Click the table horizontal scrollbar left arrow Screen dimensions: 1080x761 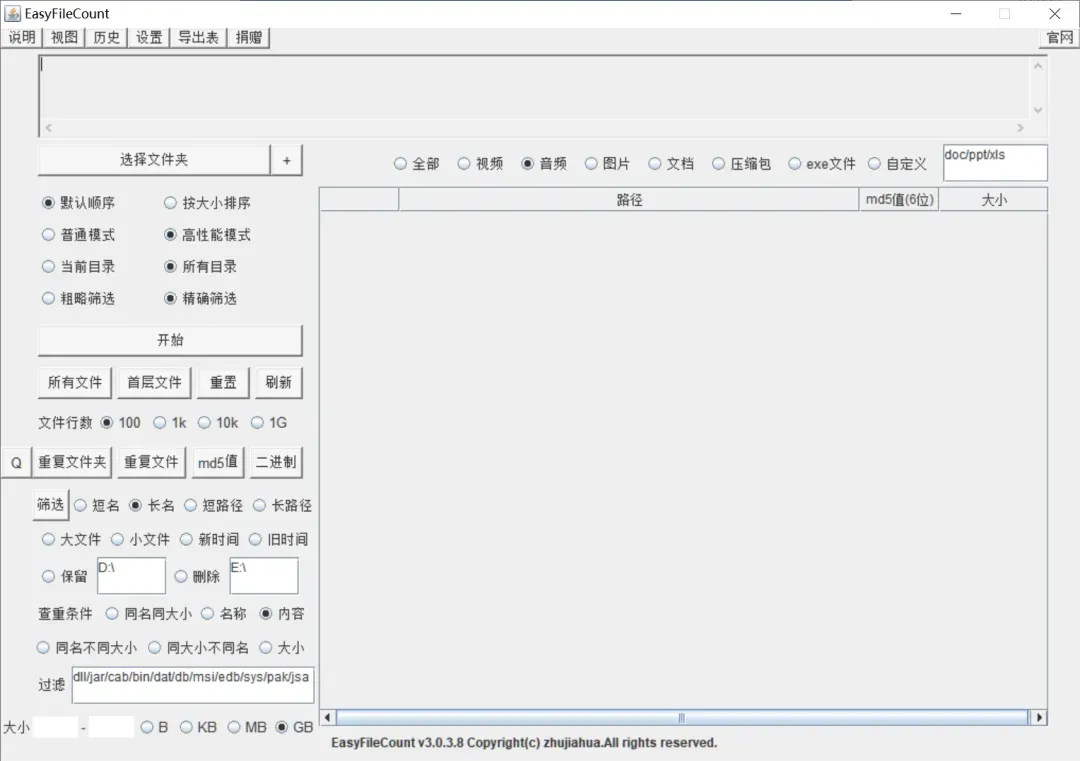click(x=328, y=718)
